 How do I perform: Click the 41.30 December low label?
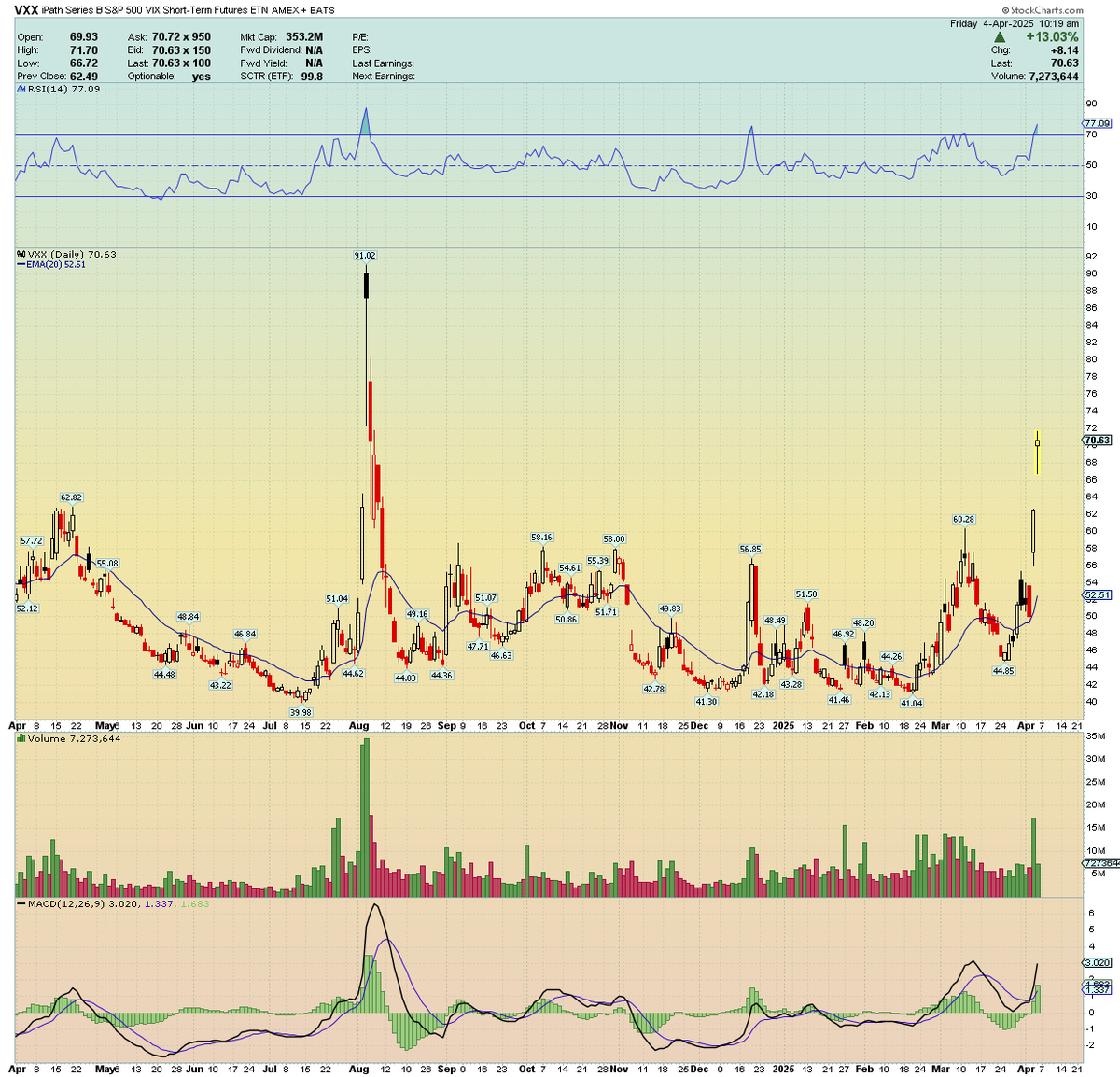[x=707, y=701]
